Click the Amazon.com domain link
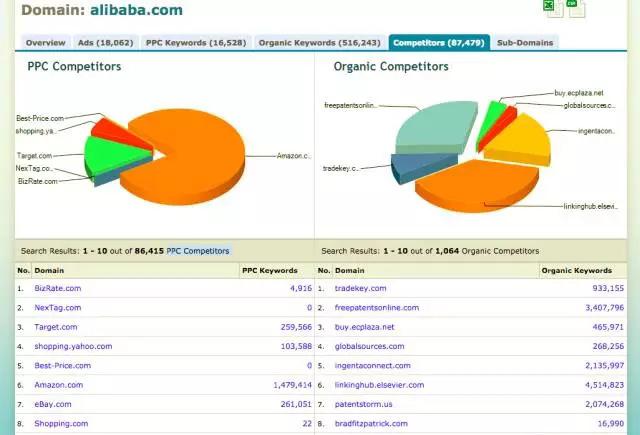Image resolution: width=640 pixels, height=435 pixels. [58, 385]
